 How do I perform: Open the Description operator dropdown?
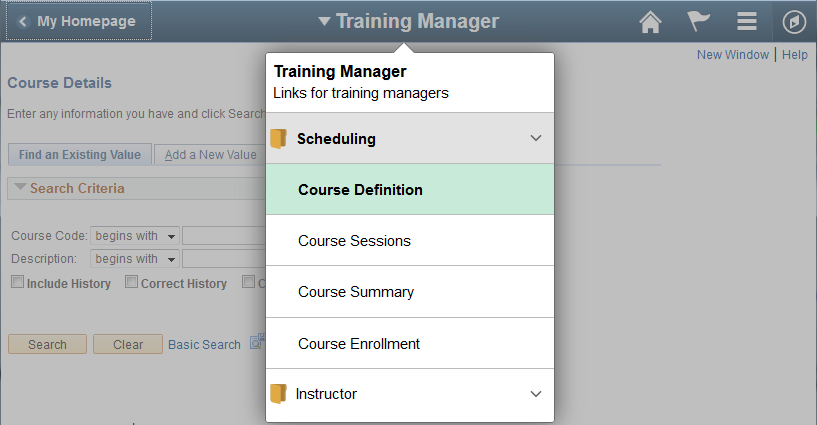click(x=135, y=259)
